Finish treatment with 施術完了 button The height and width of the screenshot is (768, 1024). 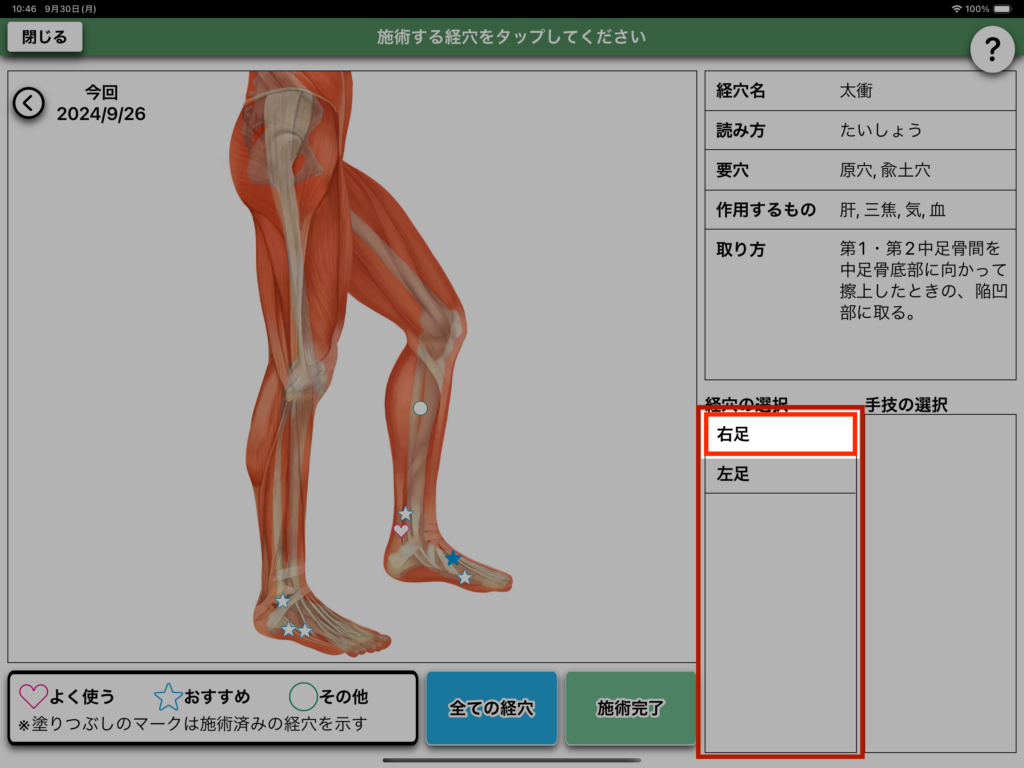click(x=630, y=708)
